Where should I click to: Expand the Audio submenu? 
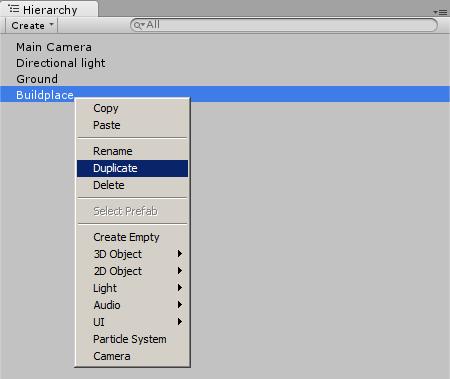pos(132,305)
